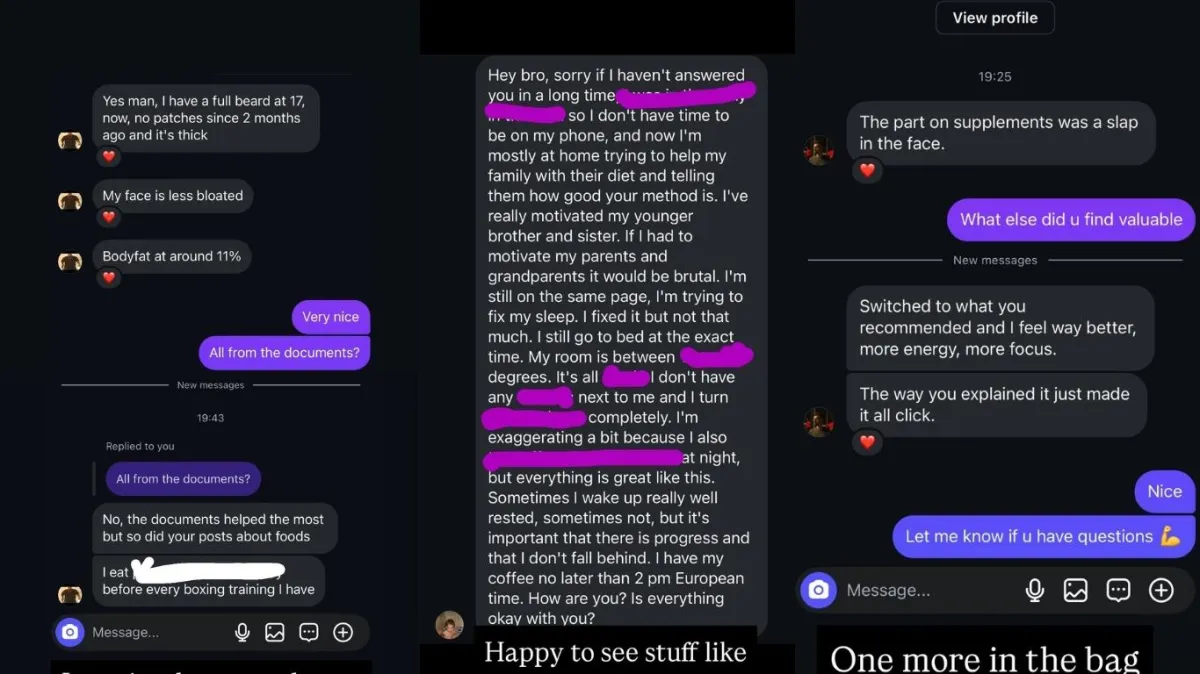Tap heart reaction under supplements message
This screenshot has height=674, width=1200.
(x=867, y=170)
